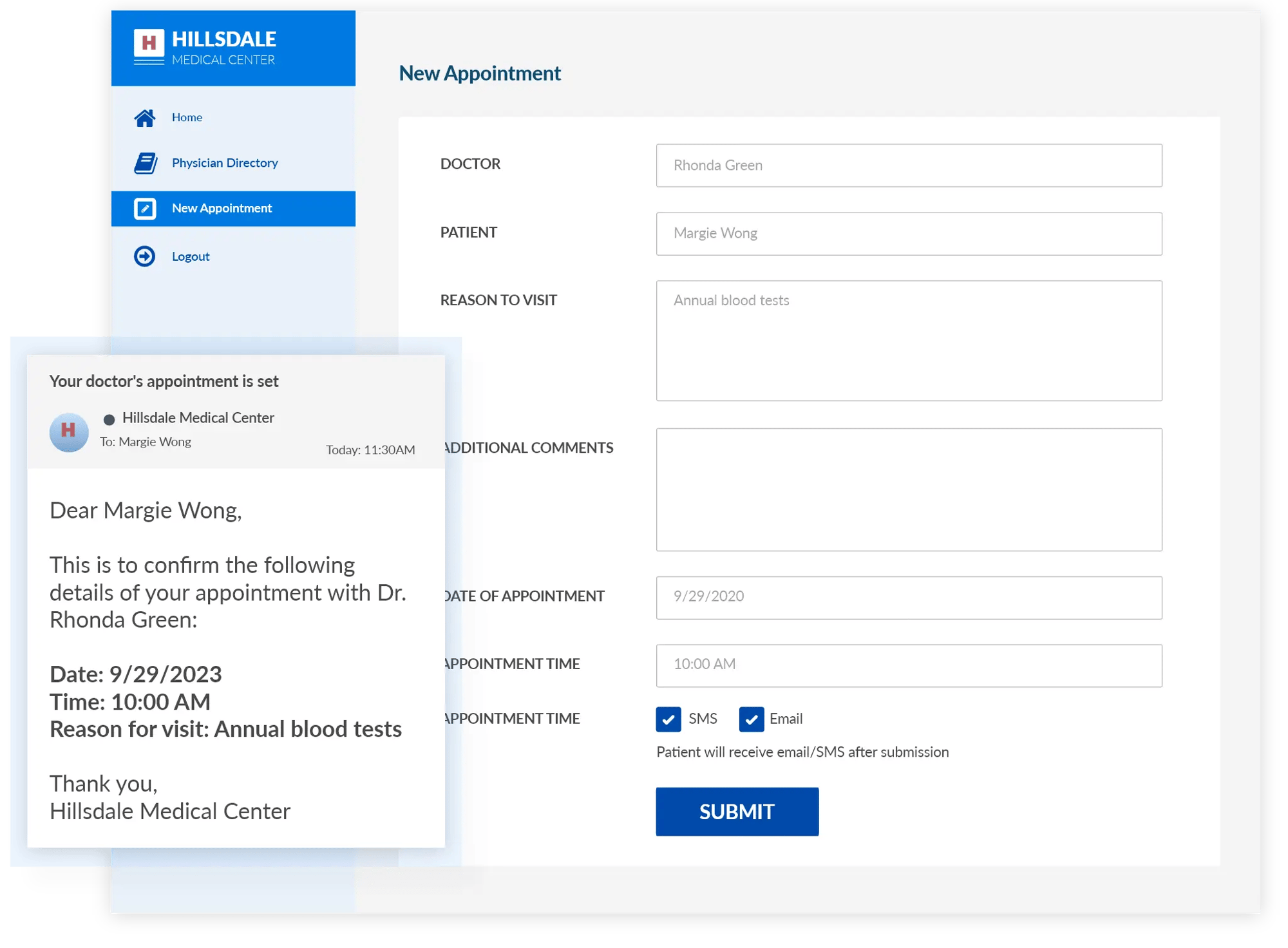Click the DOCTOR field label
Screen dimensions: 1288x948
(470, 164)
